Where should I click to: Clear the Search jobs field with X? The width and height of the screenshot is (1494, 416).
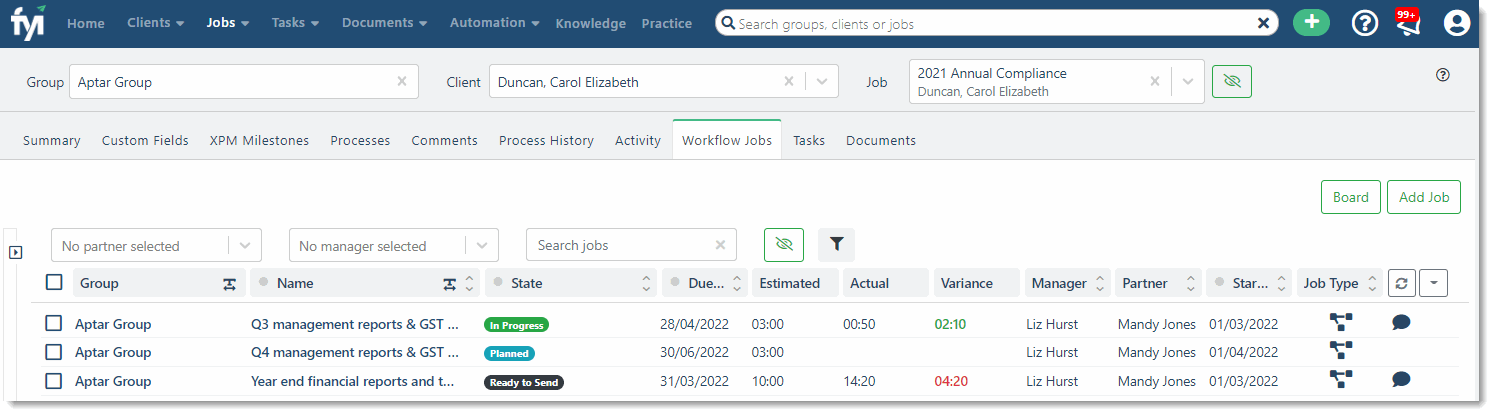[x=720, y=245]
